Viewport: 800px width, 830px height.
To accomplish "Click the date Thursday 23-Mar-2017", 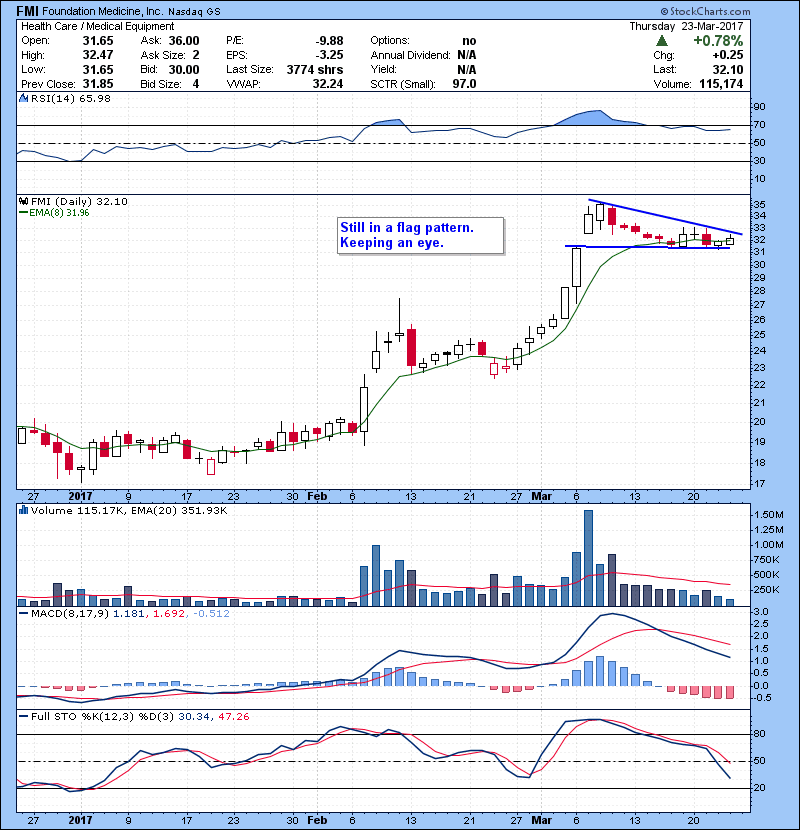I will [686, 26].
